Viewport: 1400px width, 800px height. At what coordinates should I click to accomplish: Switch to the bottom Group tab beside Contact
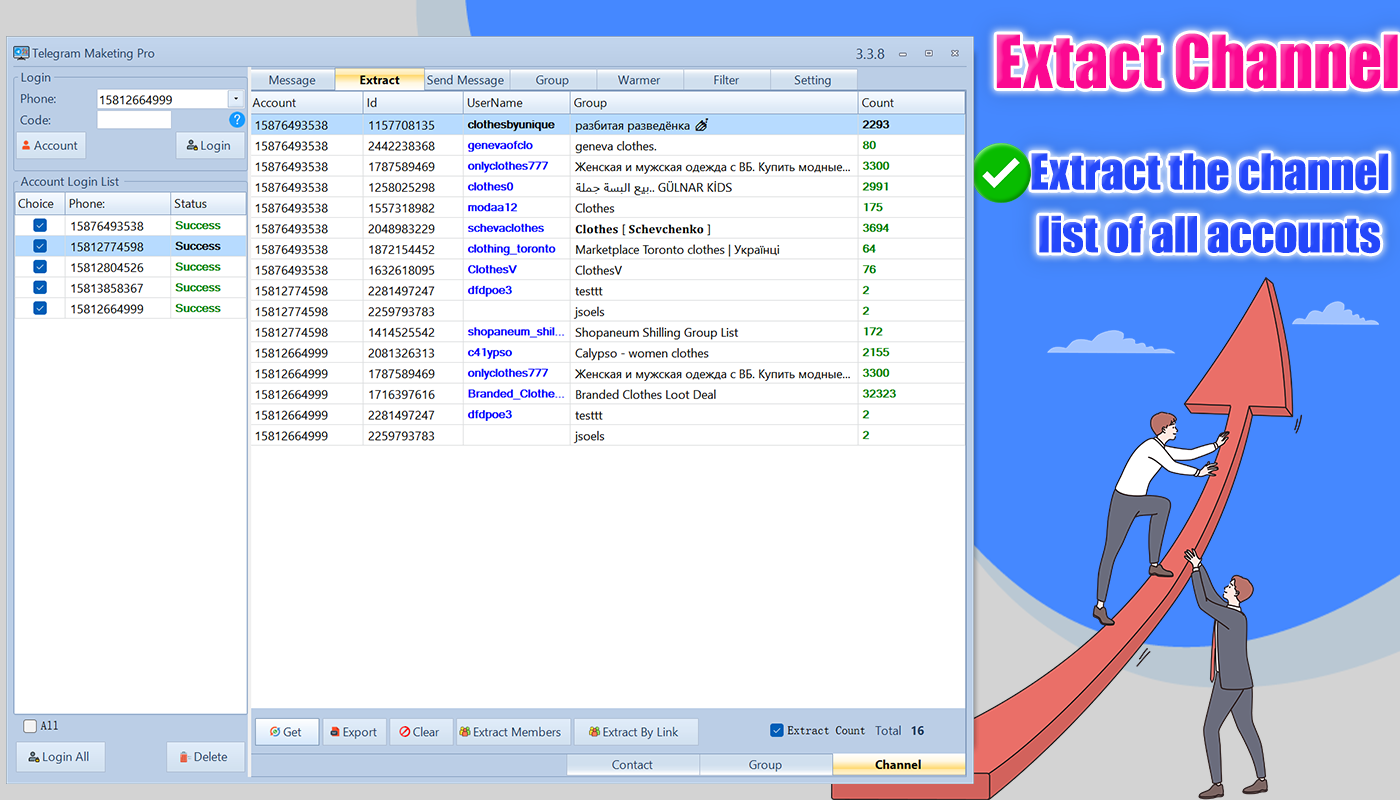pyautogui.click(x=766, y=765)
